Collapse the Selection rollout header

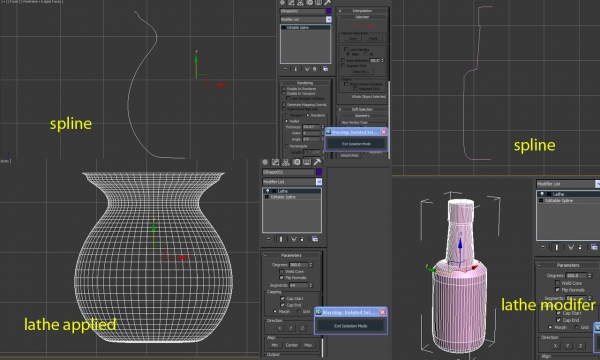[362, 17]
